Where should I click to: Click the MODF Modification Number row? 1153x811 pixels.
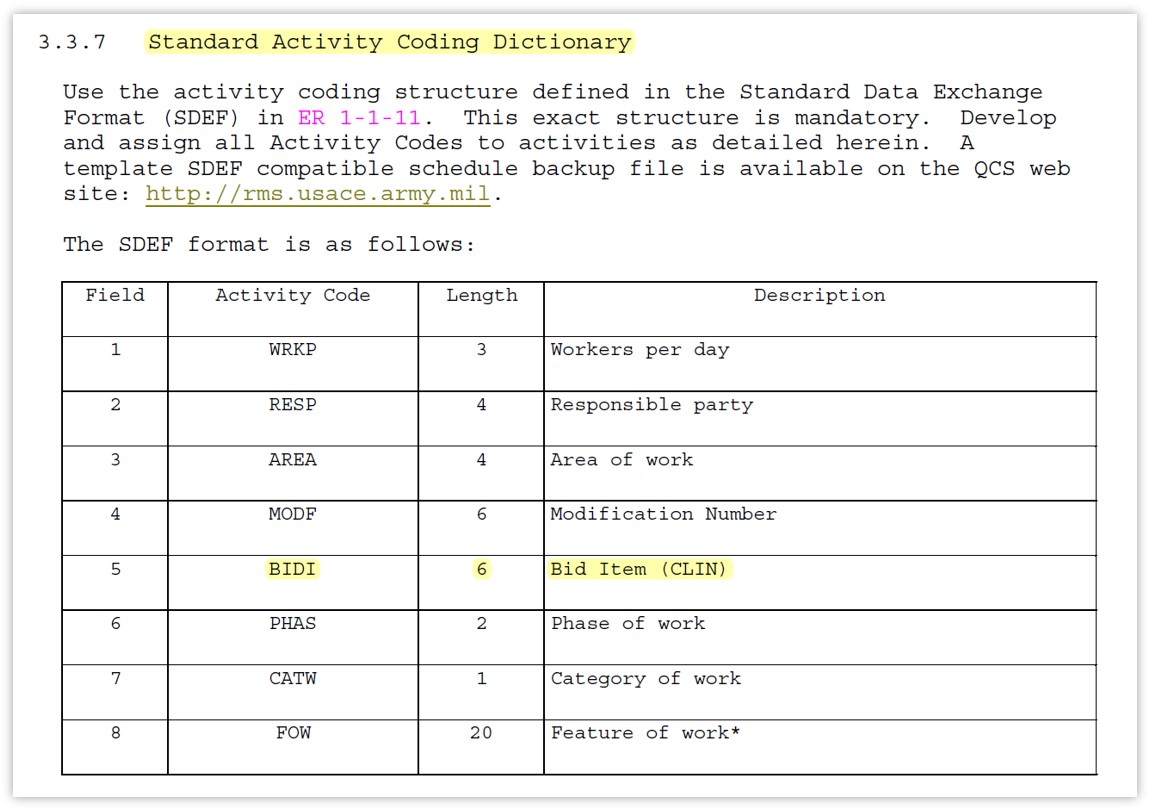(x=292, y=513)
